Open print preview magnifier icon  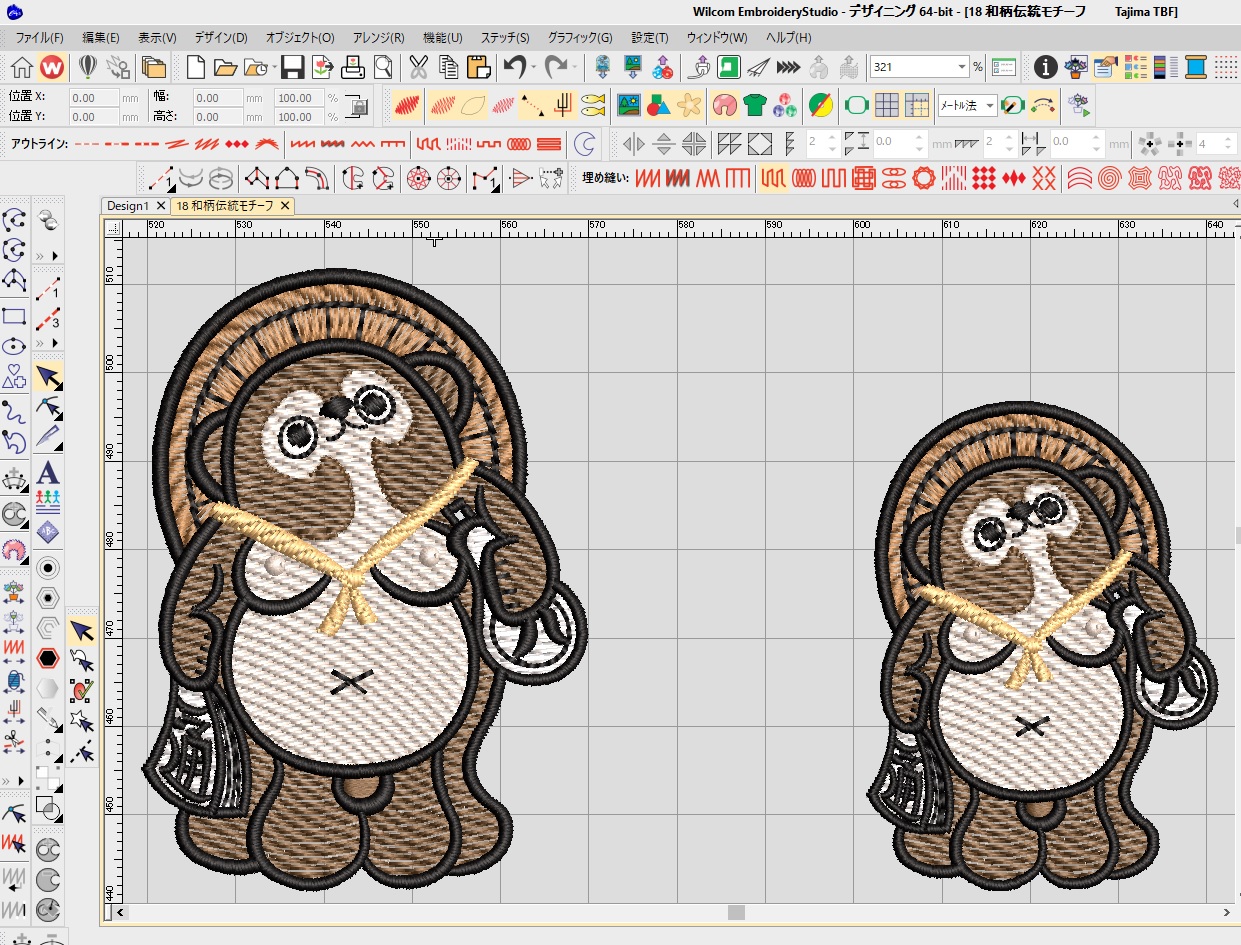coord(382,68)
